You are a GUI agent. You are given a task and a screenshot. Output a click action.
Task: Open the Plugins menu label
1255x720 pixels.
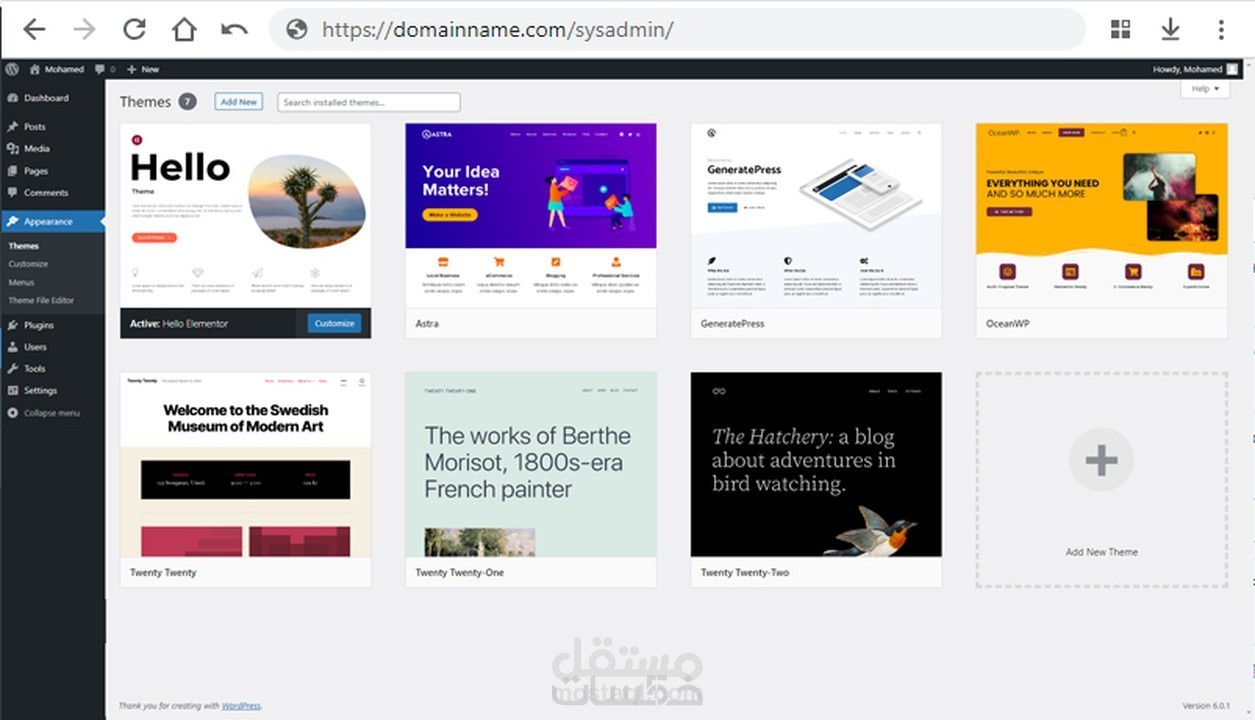tap(39, 325)
